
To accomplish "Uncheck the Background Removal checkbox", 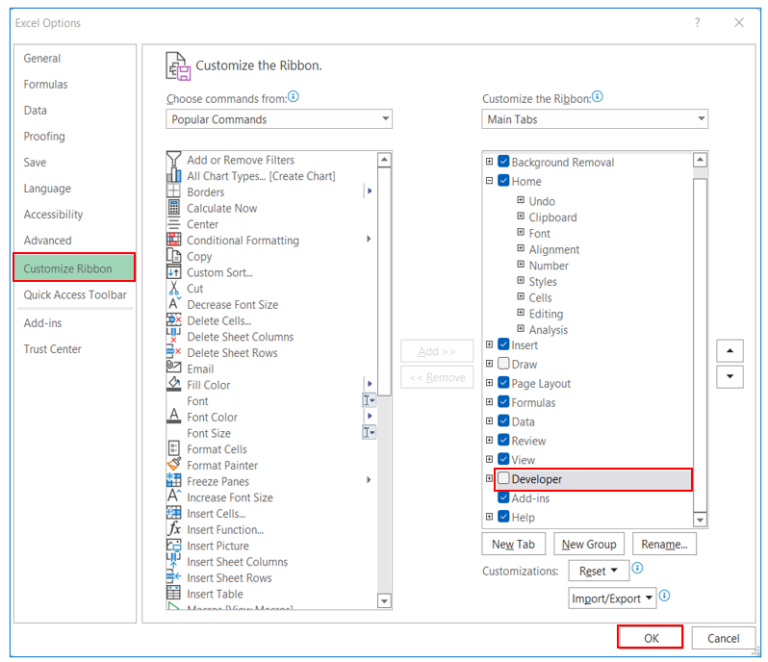I will [504, 162].
